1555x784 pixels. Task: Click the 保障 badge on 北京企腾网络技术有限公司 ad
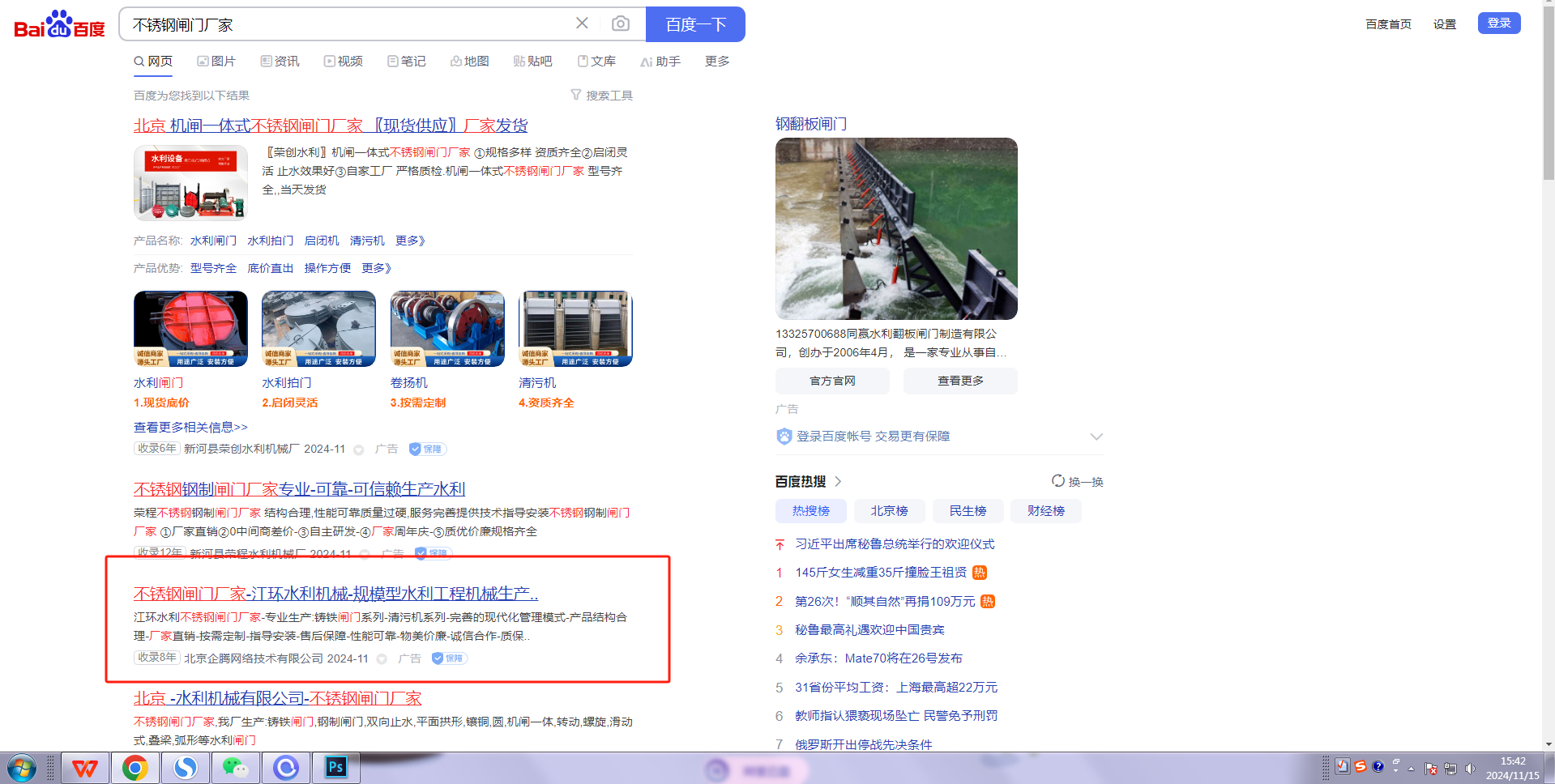(x=450, y=658)
